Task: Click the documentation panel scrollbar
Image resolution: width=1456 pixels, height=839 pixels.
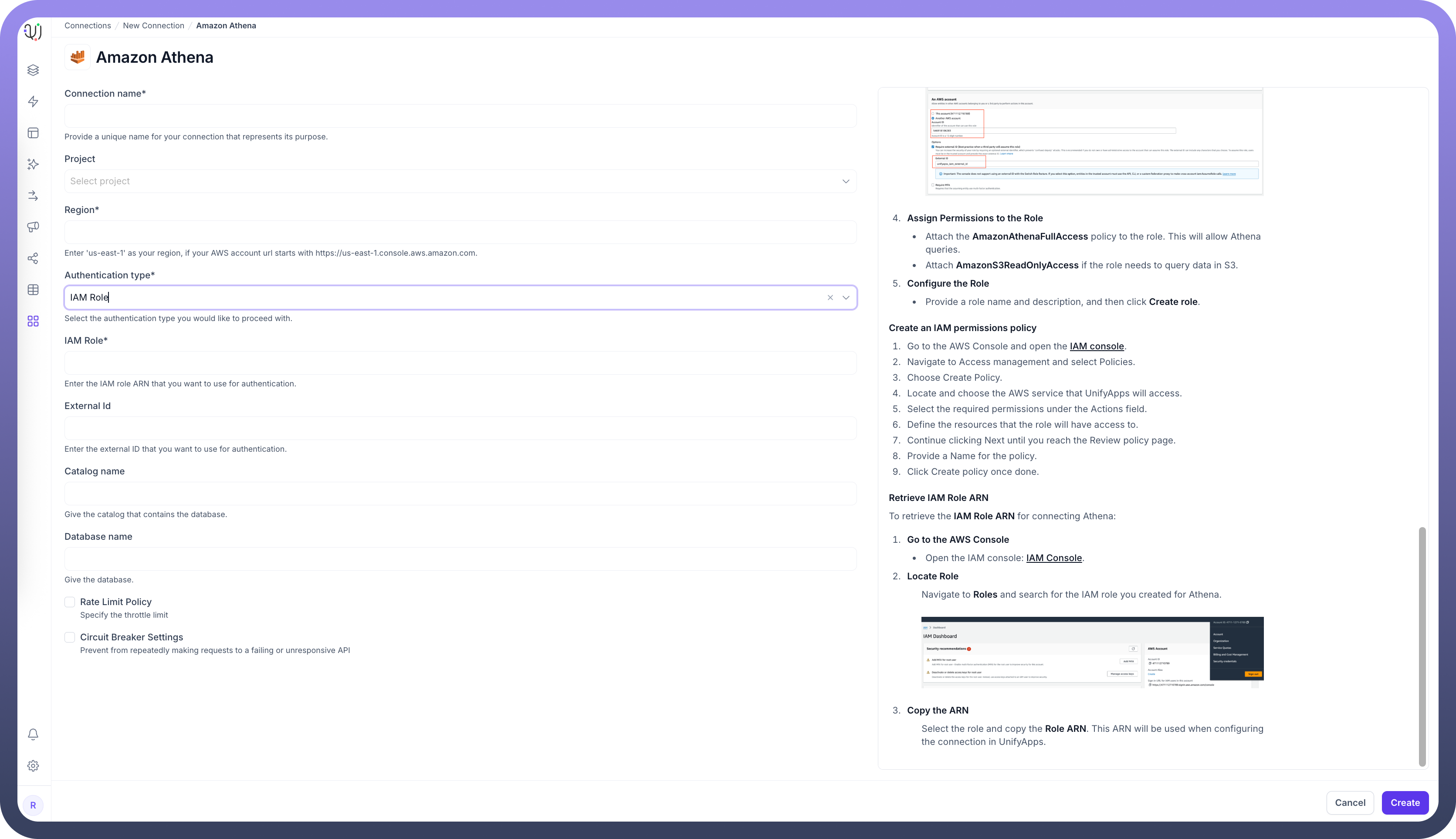Action: [x=1422, y=646]
